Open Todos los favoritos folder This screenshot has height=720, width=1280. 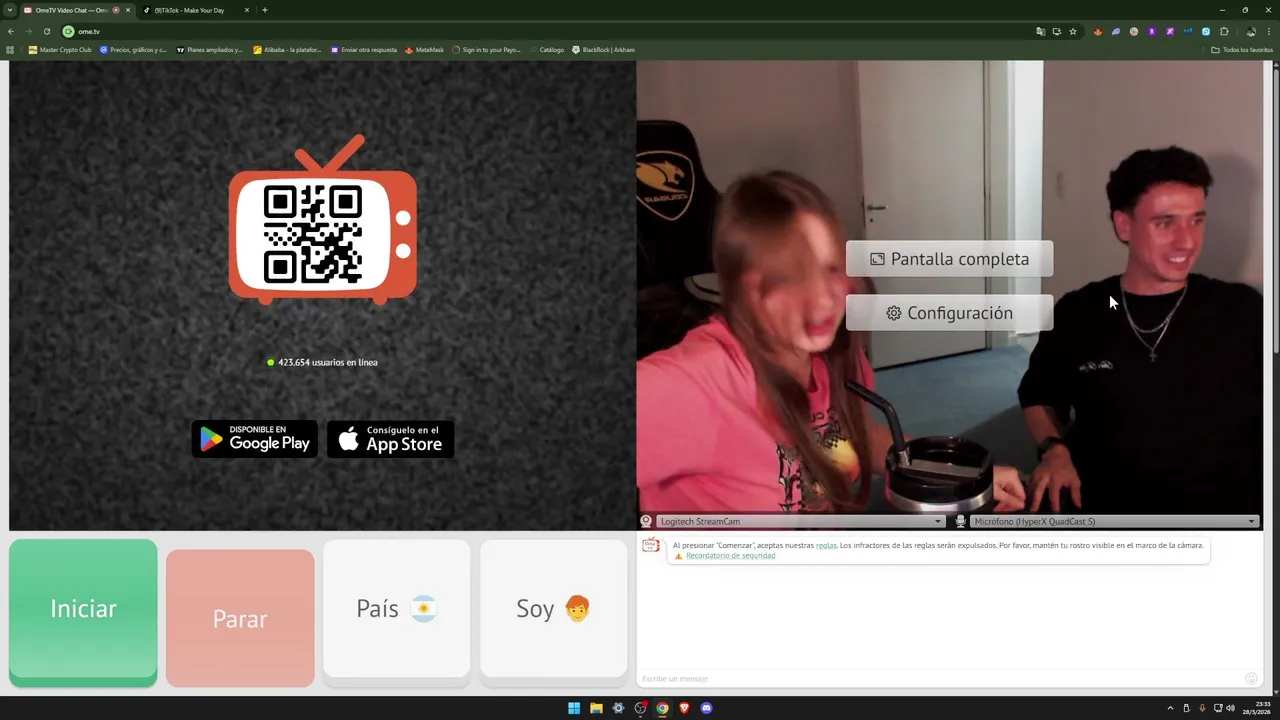tap(1241, 49)
